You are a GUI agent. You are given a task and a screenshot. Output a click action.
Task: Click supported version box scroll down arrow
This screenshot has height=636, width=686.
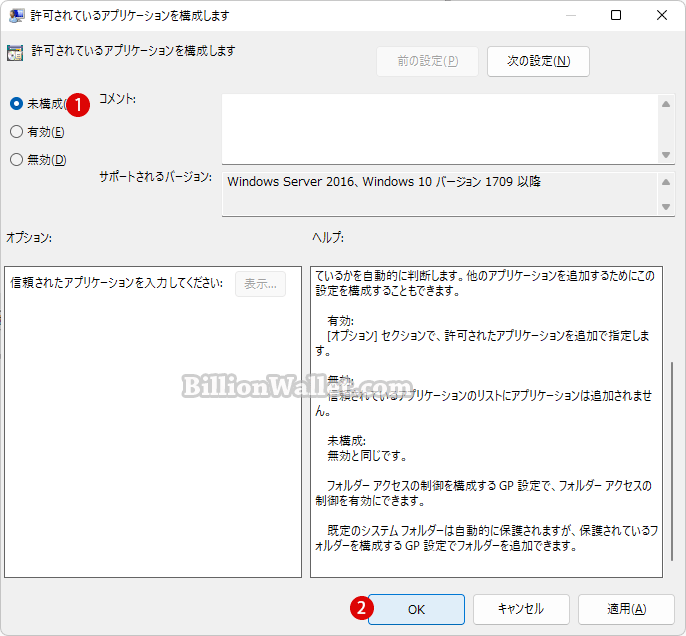[x=666, y=206]
